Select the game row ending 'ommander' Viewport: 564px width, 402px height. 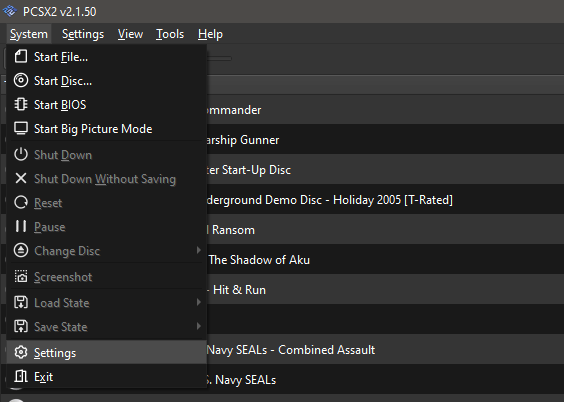tap(385, 110)
